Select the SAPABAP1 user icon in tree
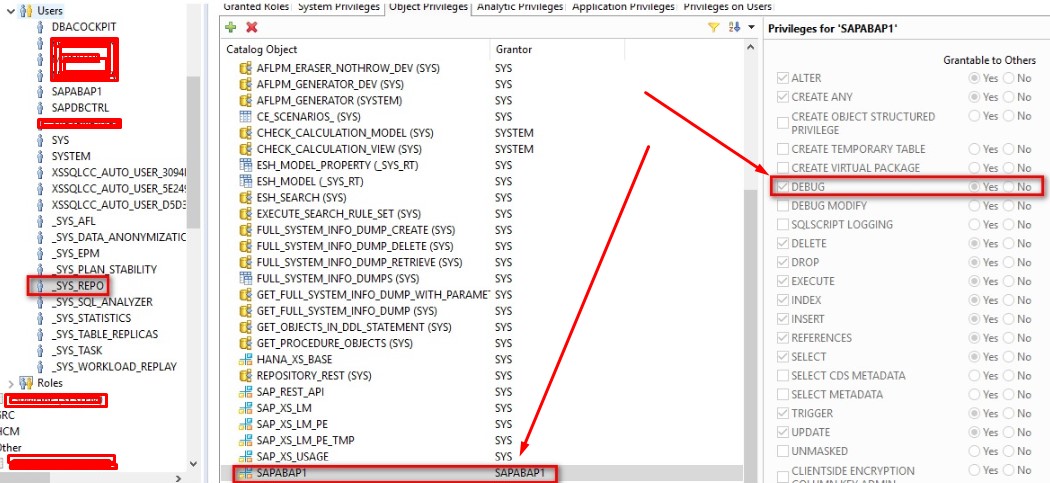 pos(39,91)
